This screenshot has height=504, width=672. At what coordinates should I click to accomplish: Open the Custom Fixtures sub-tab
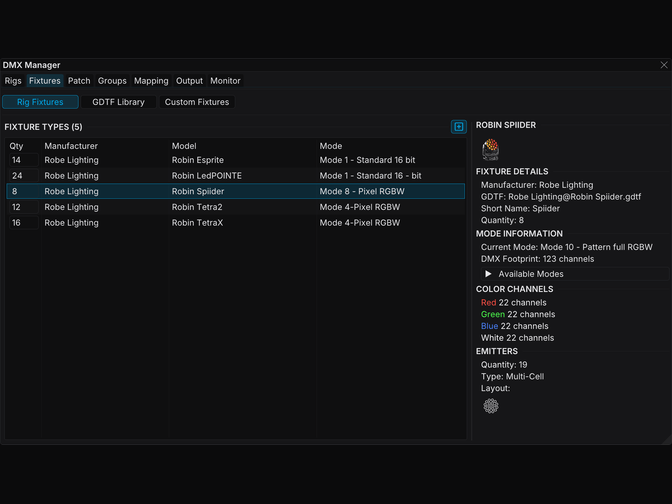(x=197, y=102)
